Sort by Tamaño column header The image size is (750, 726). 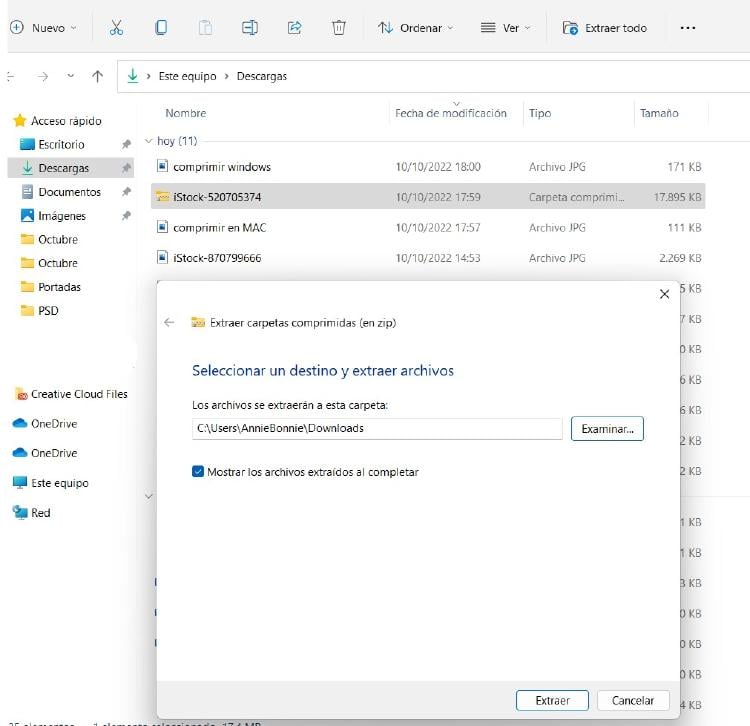click(x=659, y=113)
